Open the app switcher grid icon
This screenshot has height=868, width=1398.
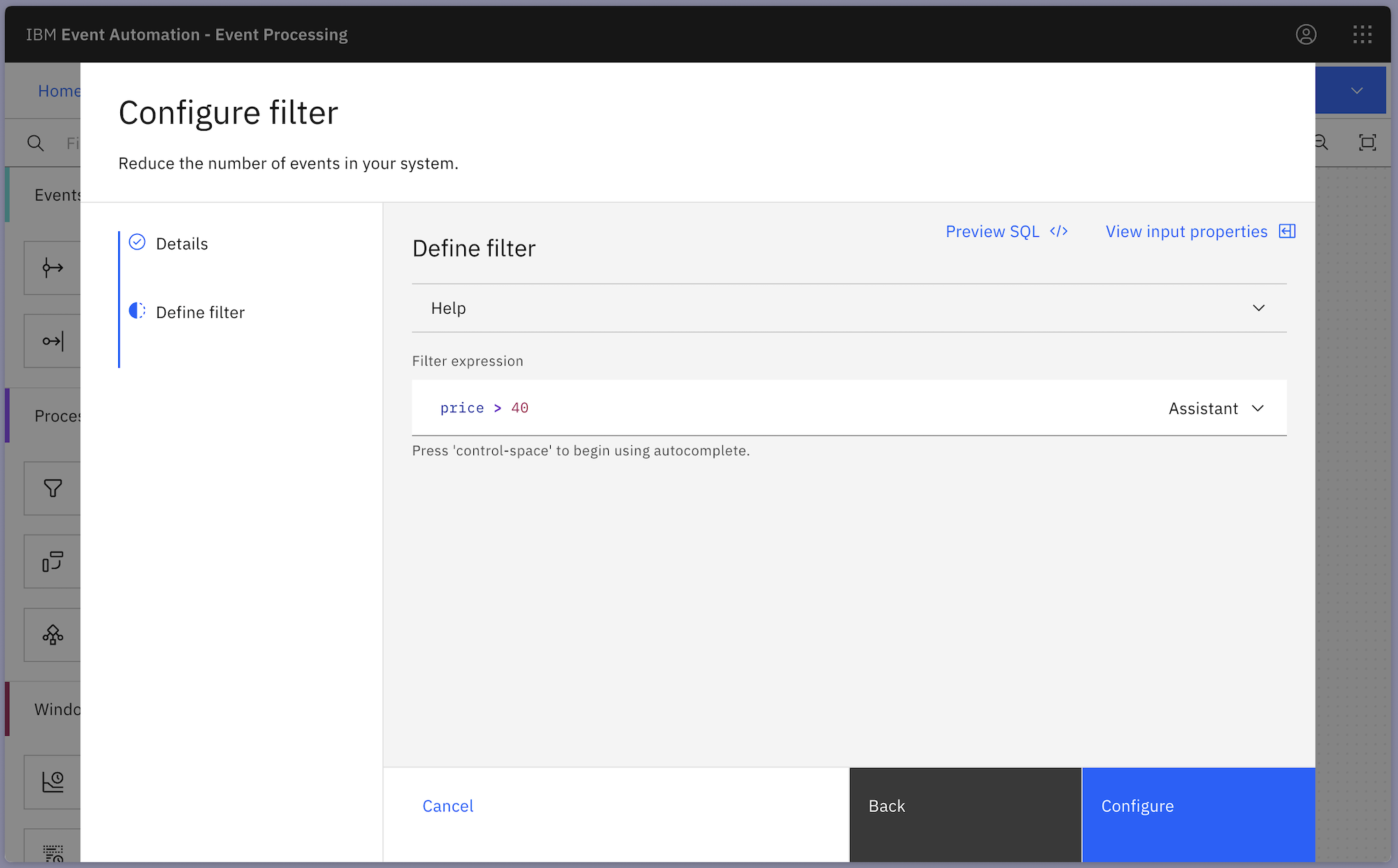pos(1362,34)
